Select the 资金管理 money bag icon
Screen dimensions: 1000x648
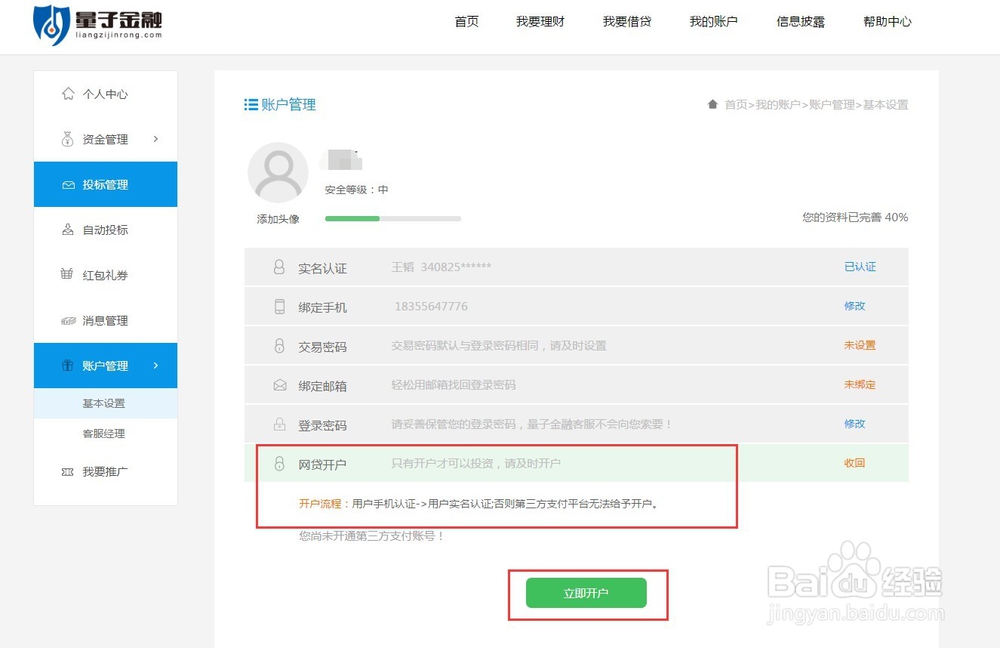[66, 139]
